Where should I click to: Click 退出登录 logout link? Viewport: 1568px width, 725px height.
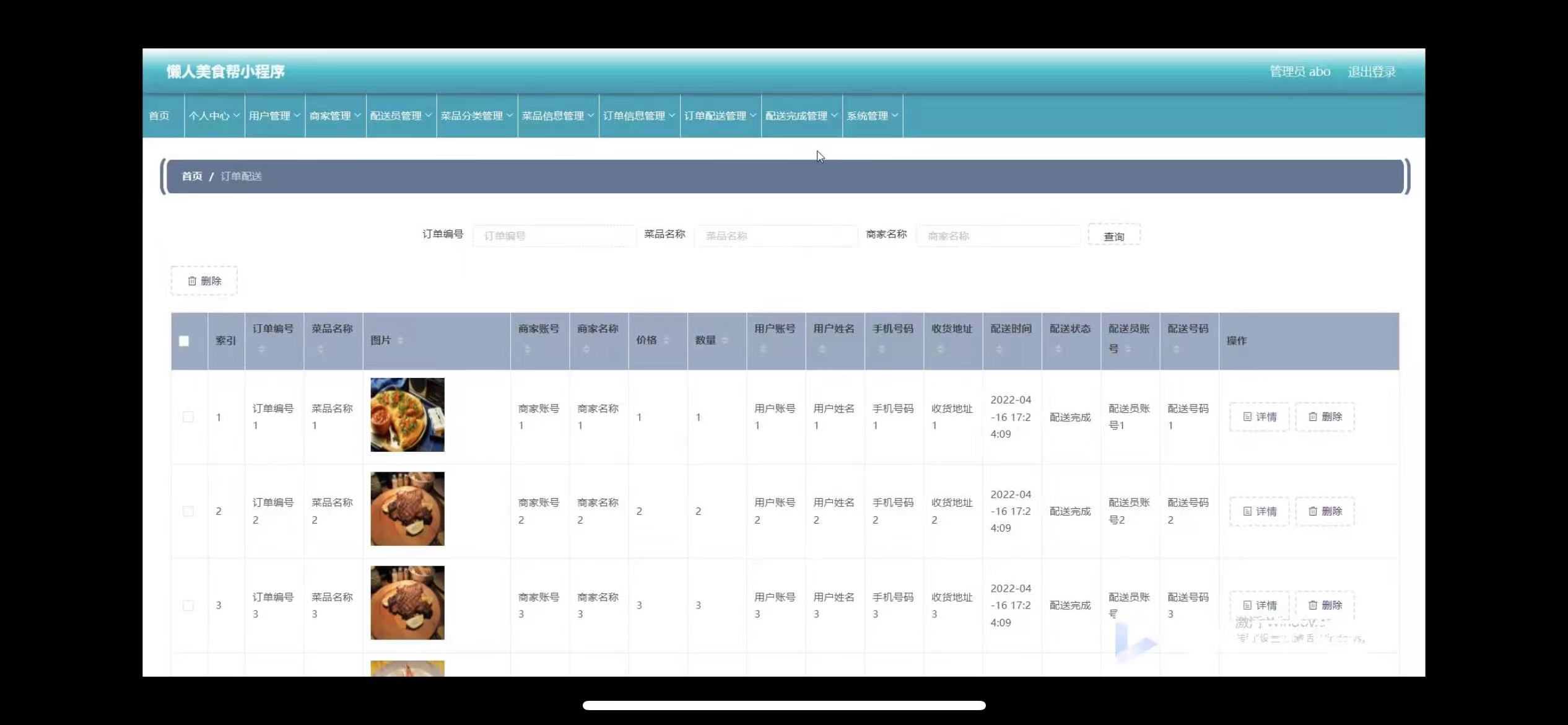coord(1372,72)
